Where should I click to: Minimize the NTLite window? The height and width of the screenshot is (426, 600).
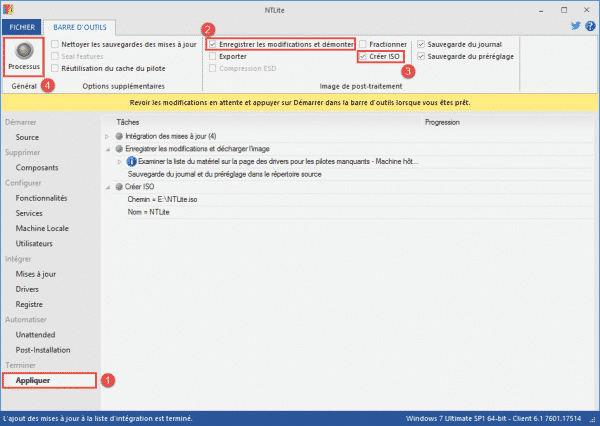coord(541,10)
